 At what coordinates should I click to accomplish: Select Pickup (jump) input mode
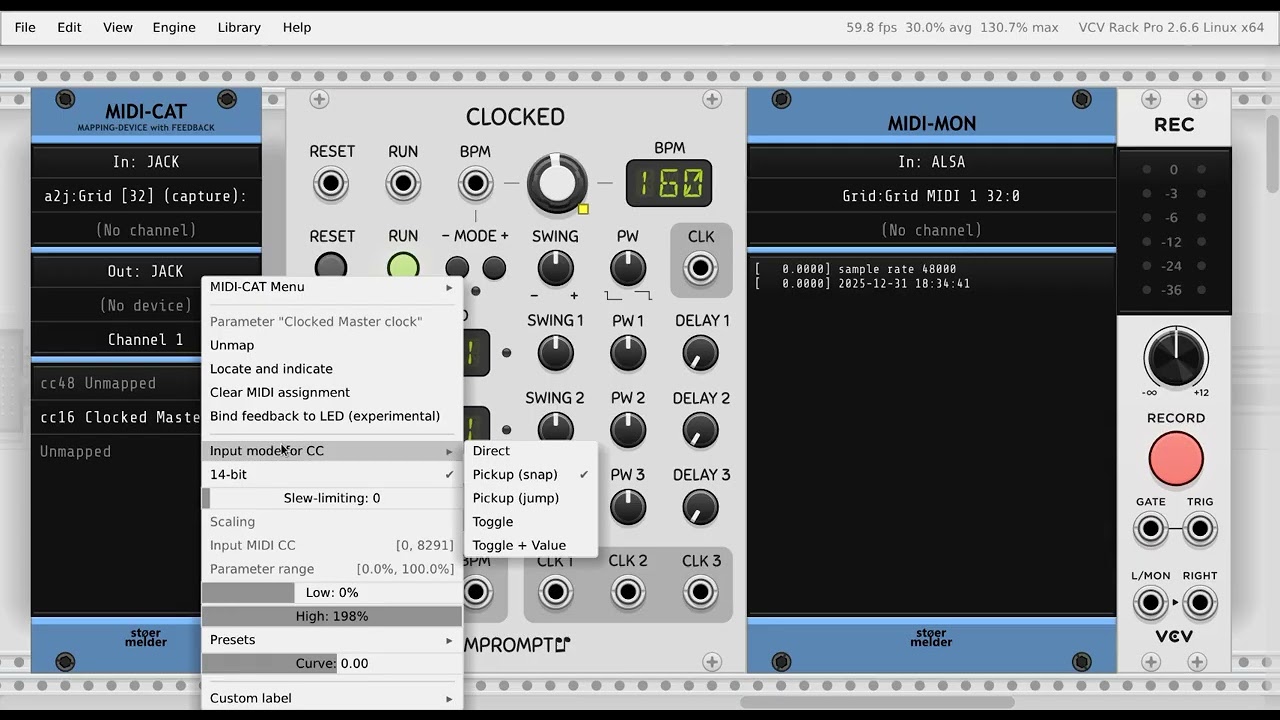(531, 498)
